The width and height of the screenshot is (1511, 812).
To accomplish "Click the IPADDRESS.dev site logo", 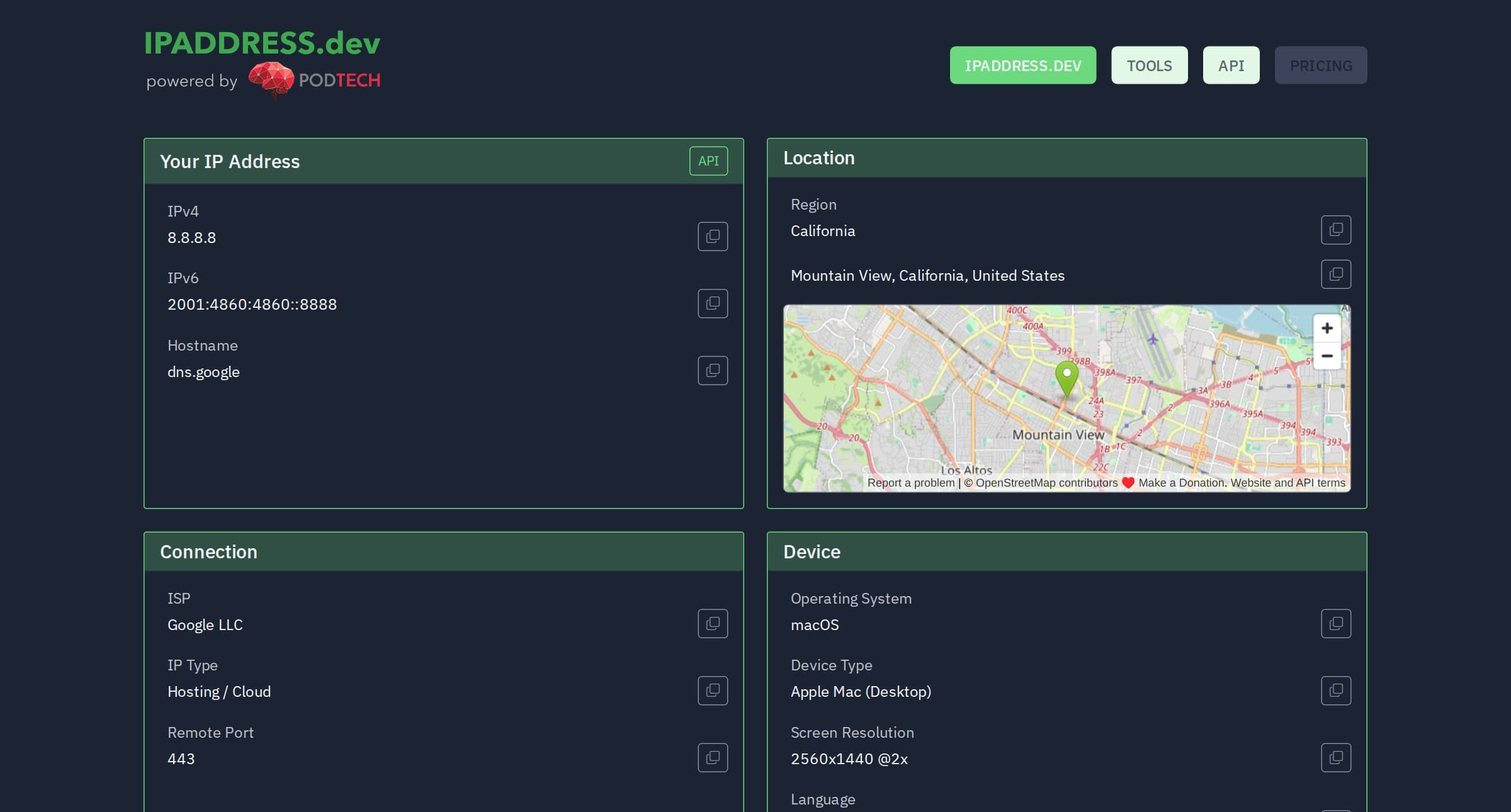I will (x=262, y=43).
